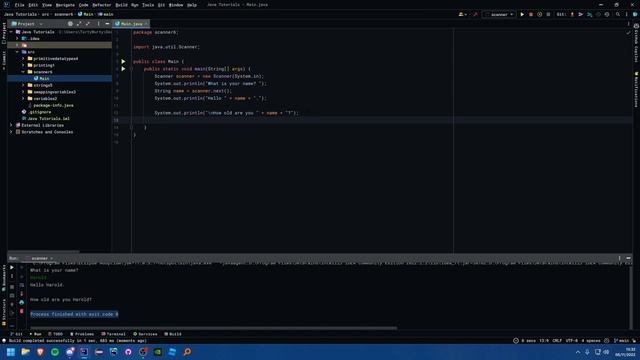
Task: Click the Bookmarks vertical sidebar tab
Action: (4, 278)
